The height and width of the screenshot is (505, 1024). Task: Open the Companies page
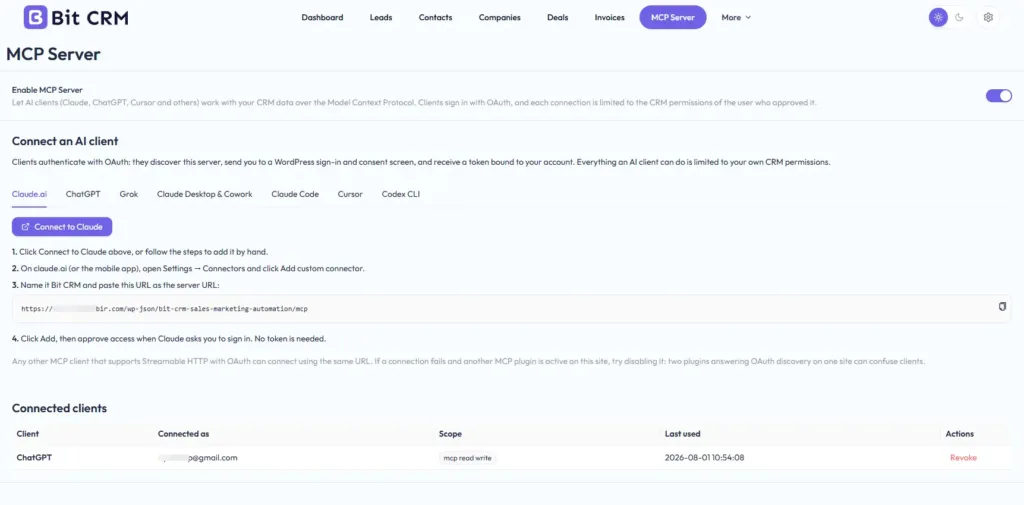pos(500,18)
